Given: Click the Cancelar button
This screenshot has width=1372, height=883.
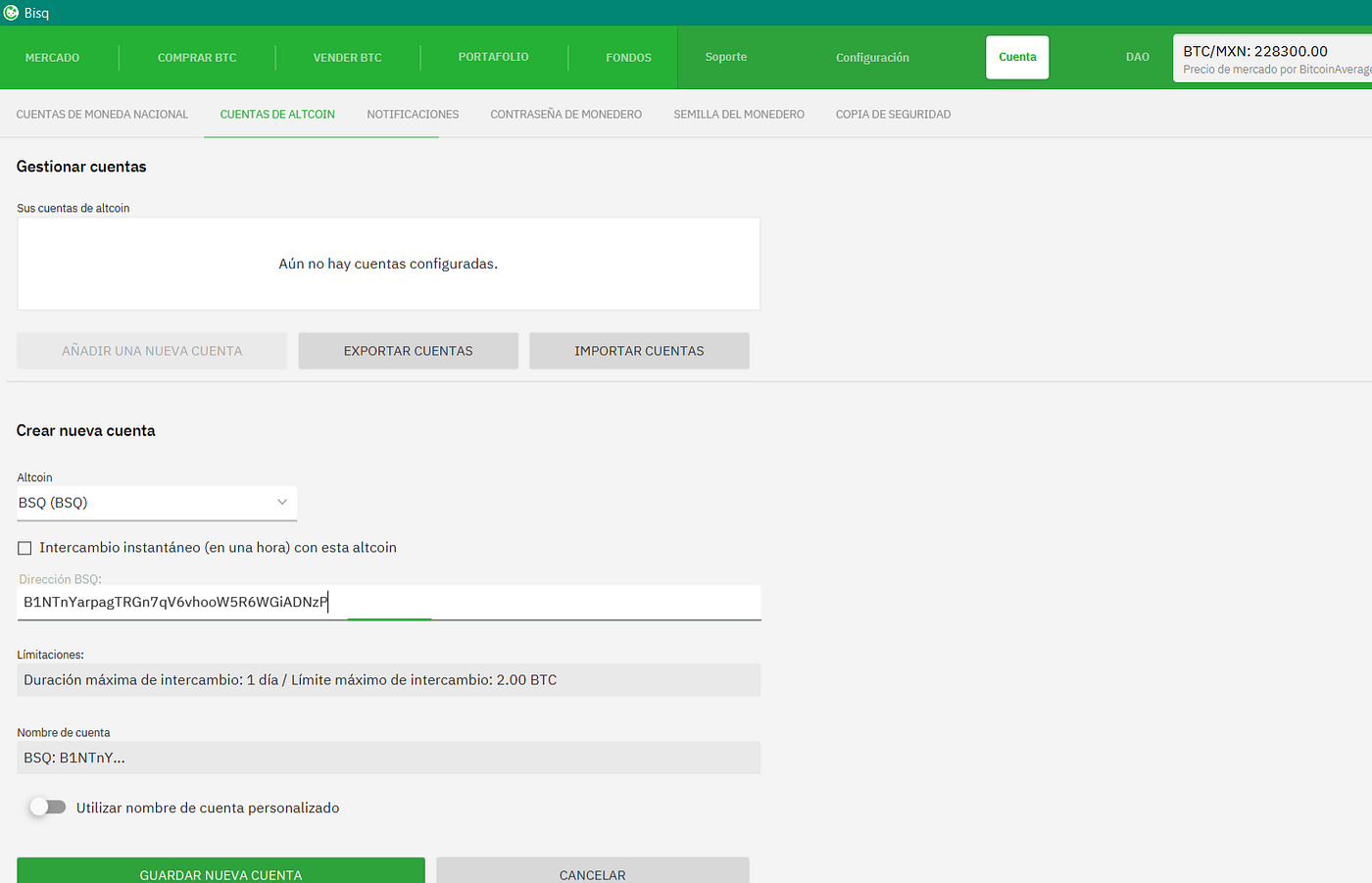Looking at the screenshot, I should (592, 871).
